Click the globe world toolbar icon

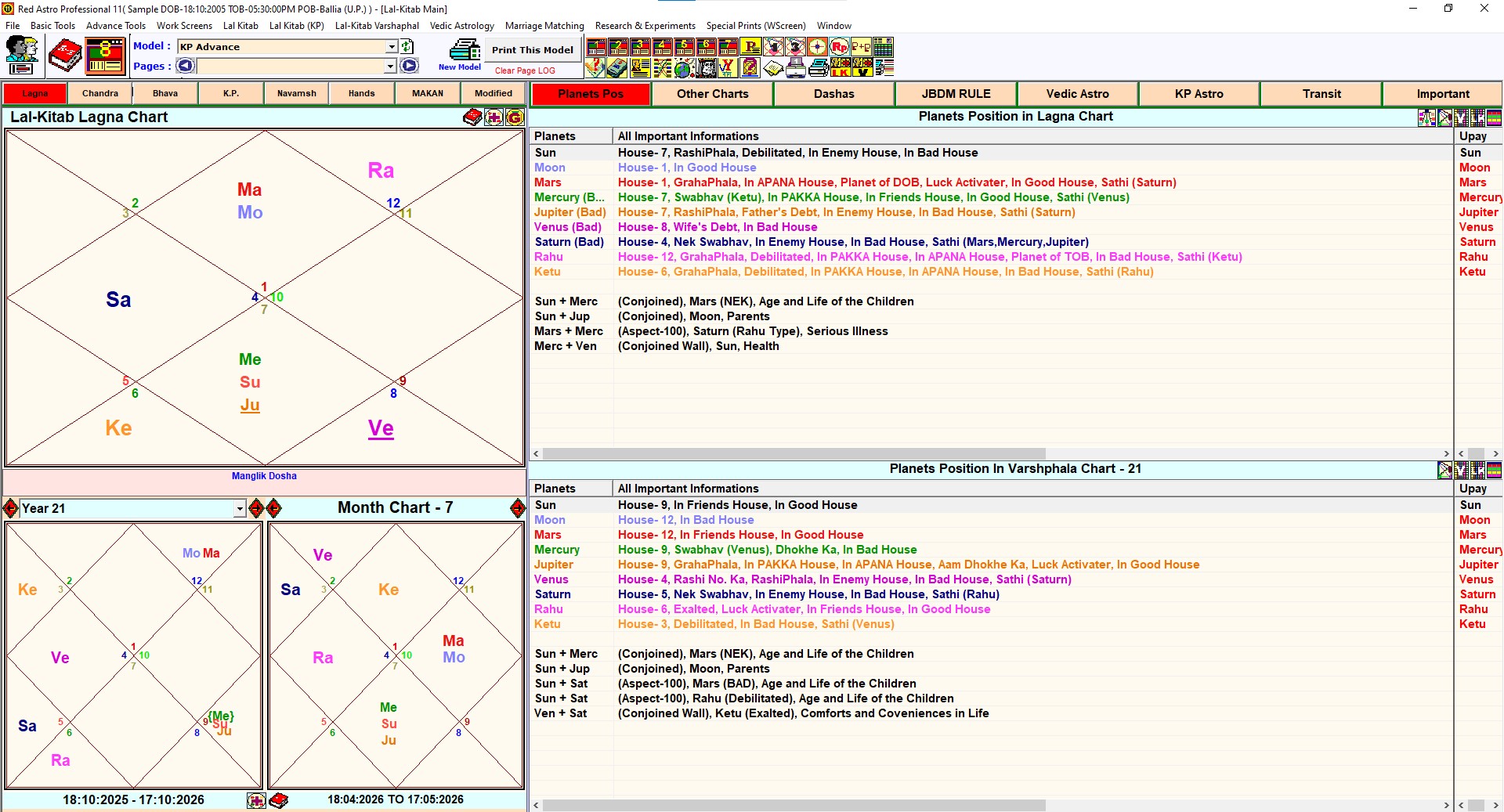684,68
